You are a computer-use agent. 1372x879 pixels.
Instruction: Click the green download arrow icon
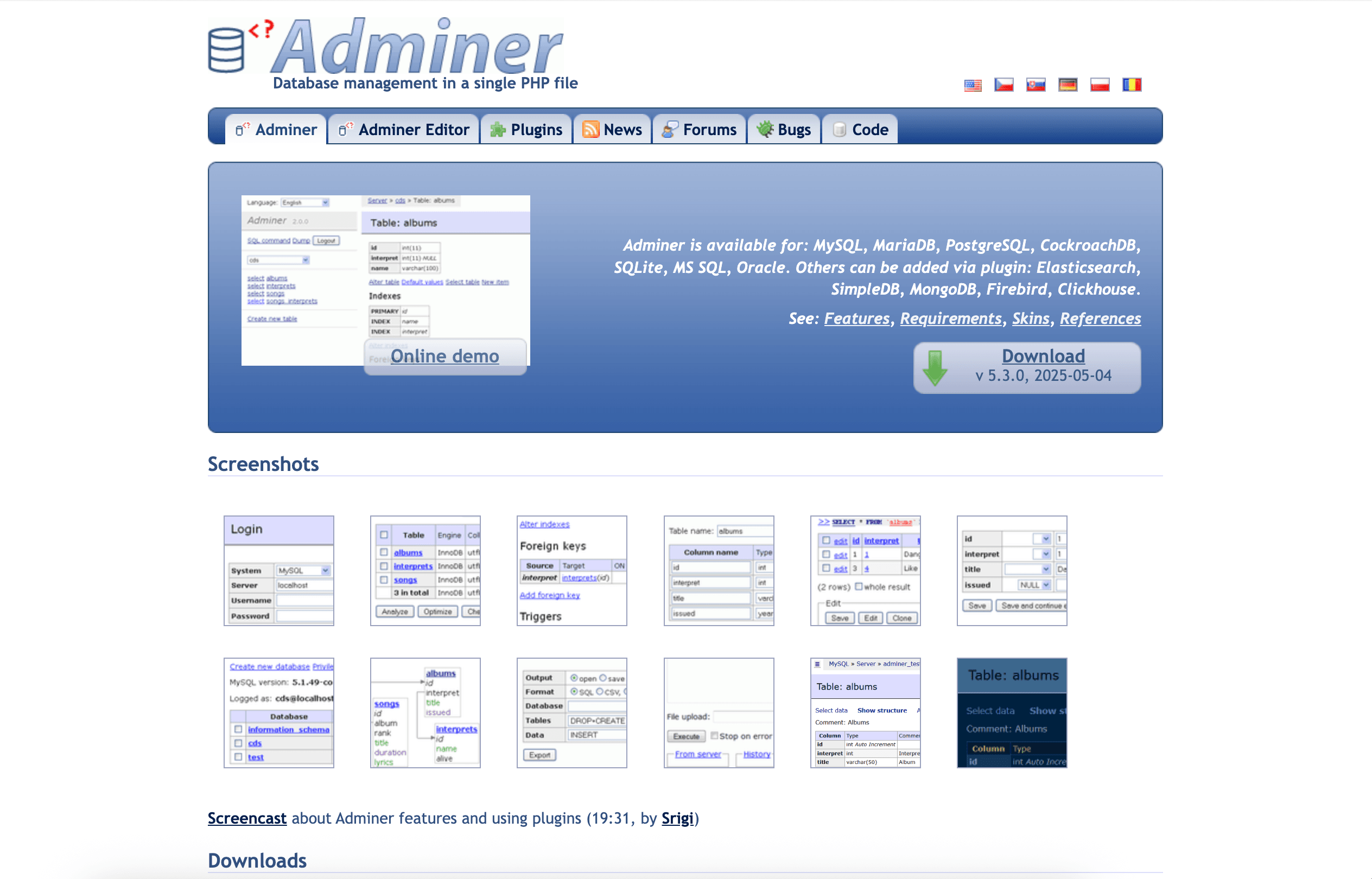[x=935, y=368]
